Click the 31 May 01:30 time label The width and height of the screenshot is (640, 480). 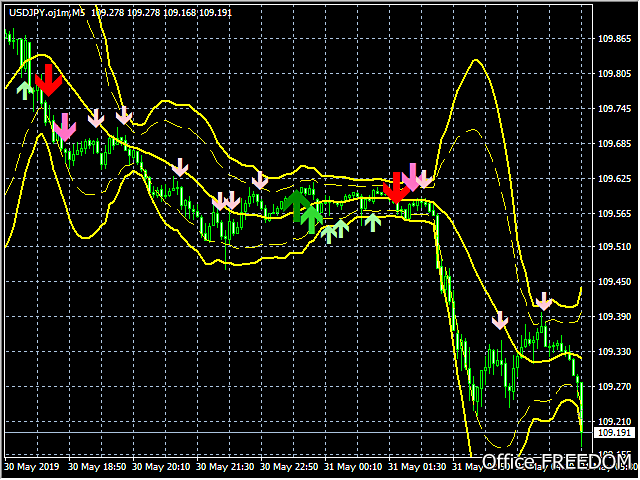[417, 467]
